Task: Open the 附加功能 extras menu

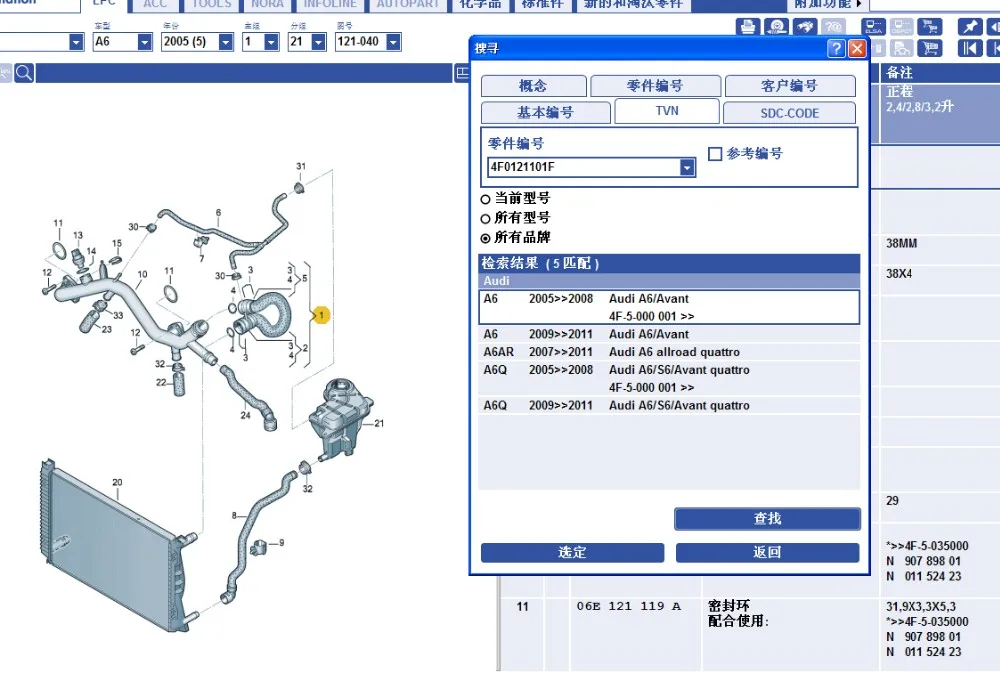Action: coord(827,4)
